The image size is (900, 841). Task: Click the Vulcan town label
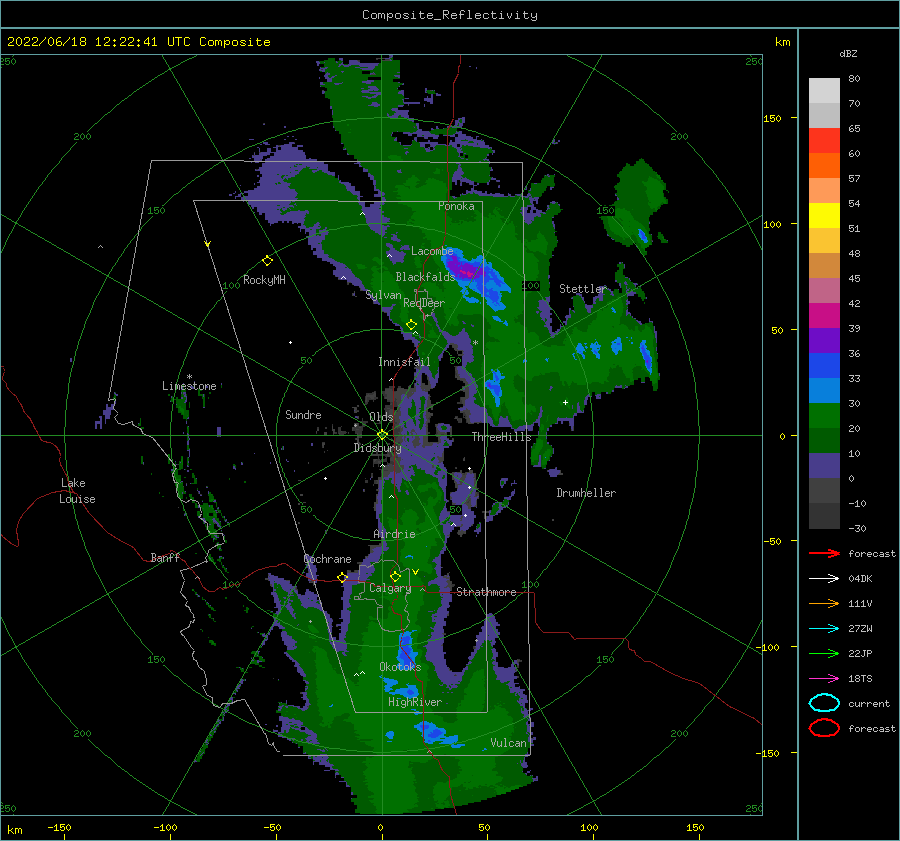pyautogui.click(x=508, y=743)
